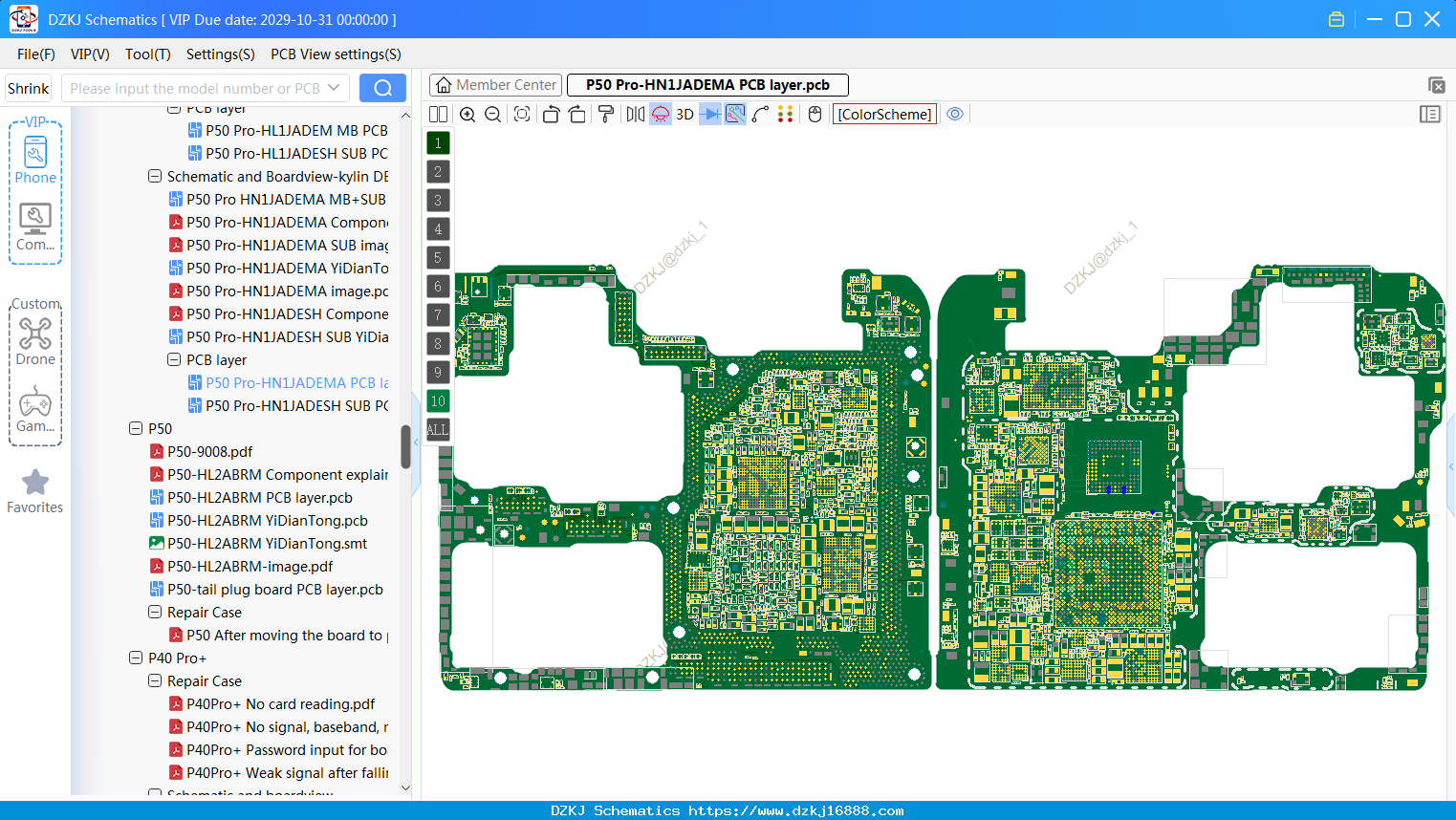Open the File(F) menu
1456x820 pixels.
point(36,54)
